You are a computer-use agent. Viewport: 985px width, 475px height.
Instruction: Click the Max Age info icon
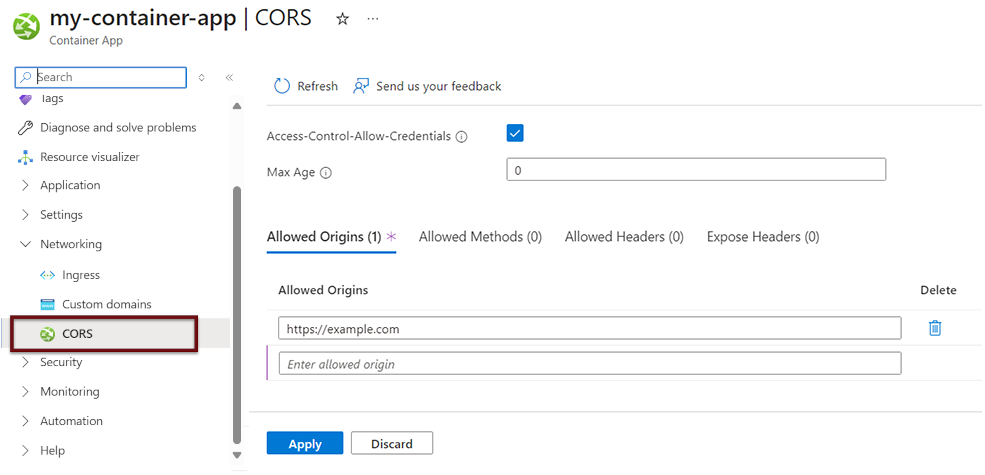pyautogui.click(x=326, y=173)
